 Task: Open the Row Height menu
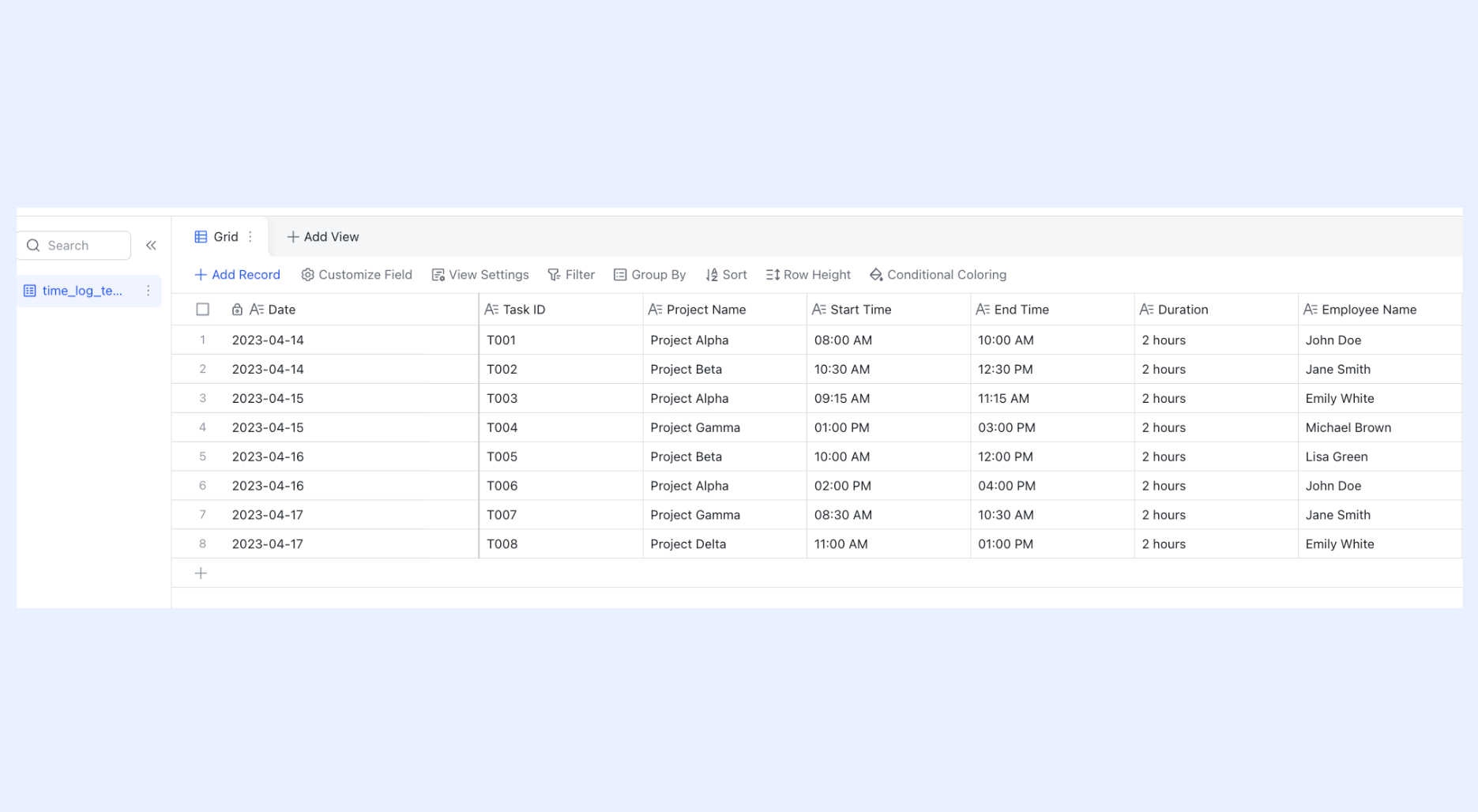(x=808, y=275)
